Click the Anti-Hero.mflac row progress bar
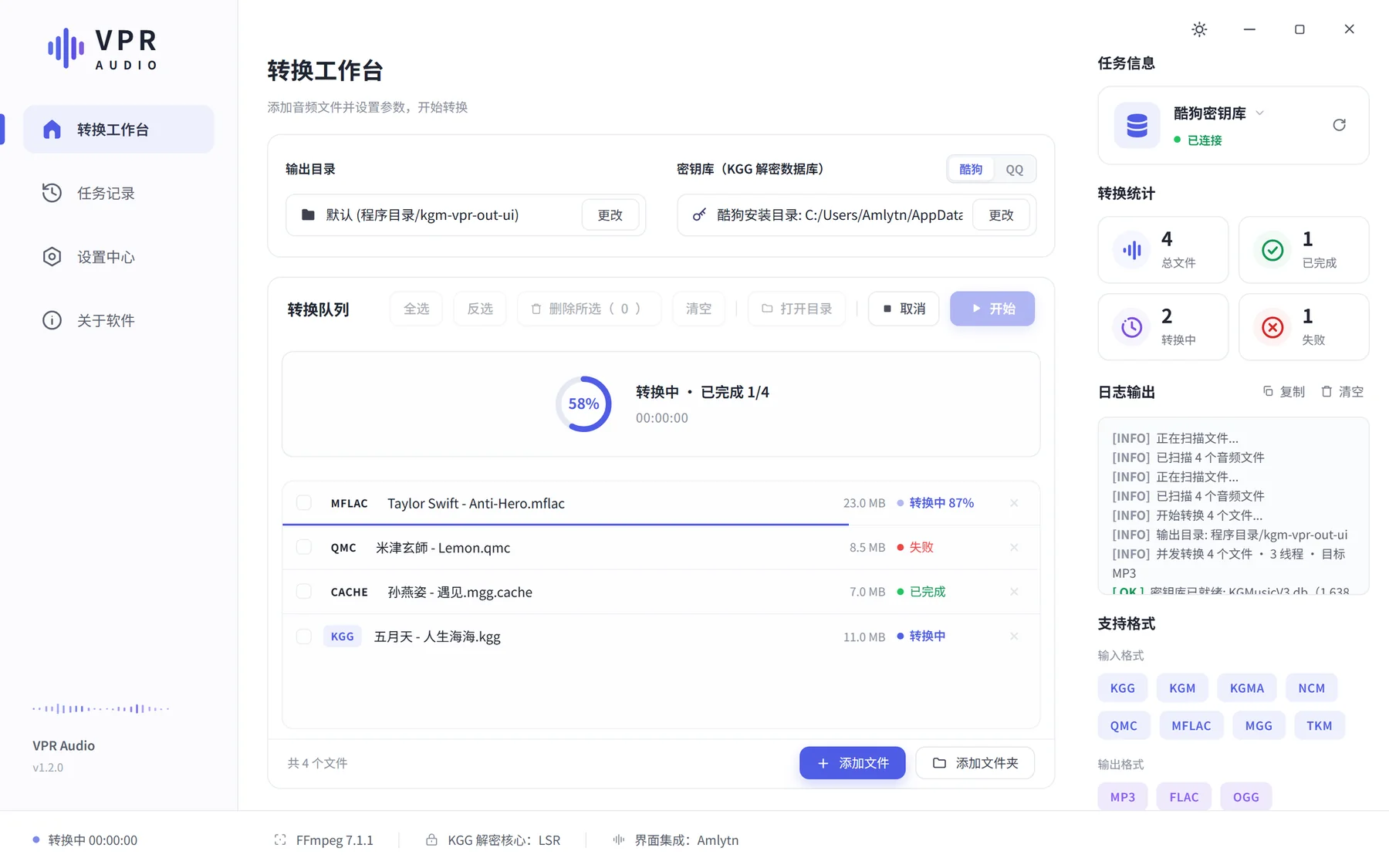Viewport: 1389px width, 868px height. [661, 525]
